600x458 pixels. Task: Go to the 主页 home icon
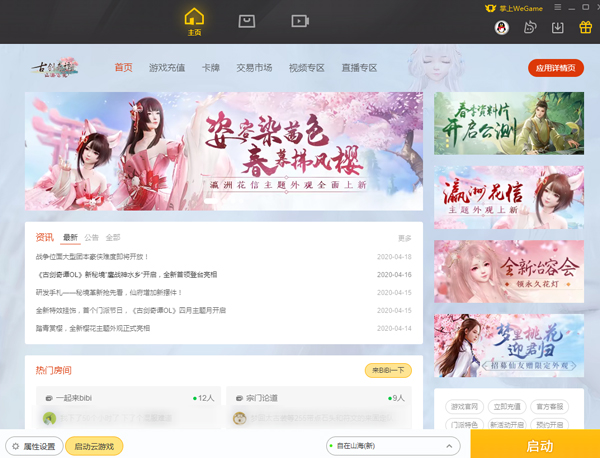(x=194, y=22)
